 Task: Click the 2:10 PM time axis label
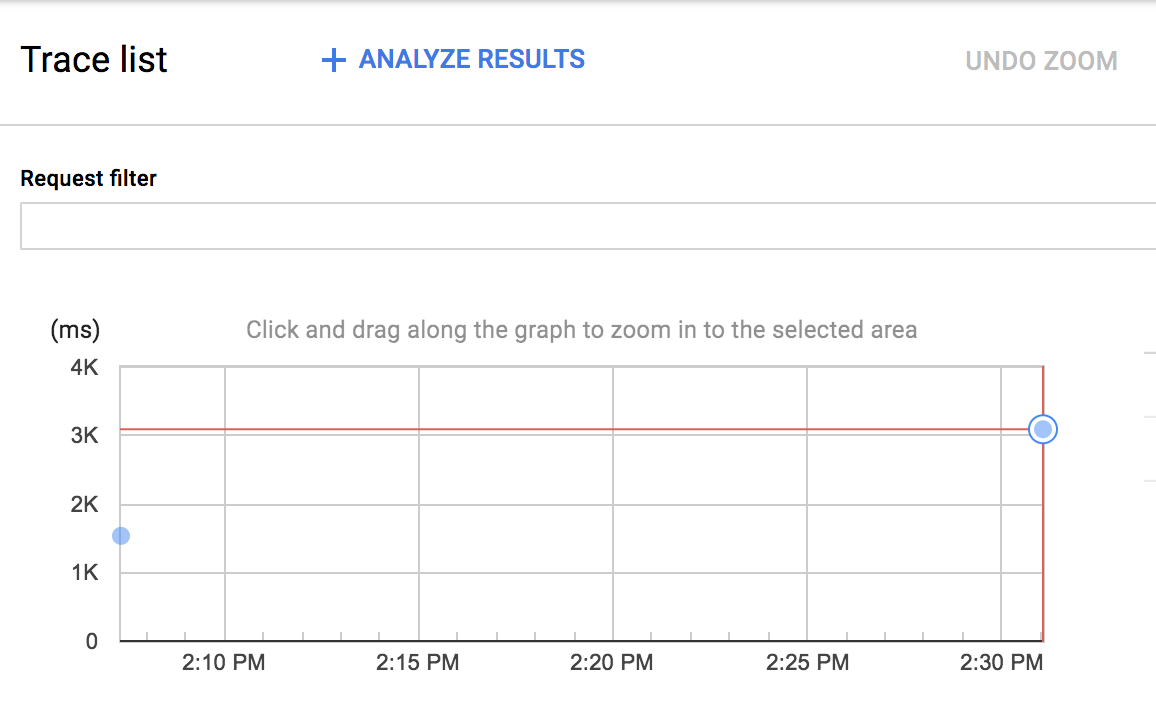[x=224, y=663]
